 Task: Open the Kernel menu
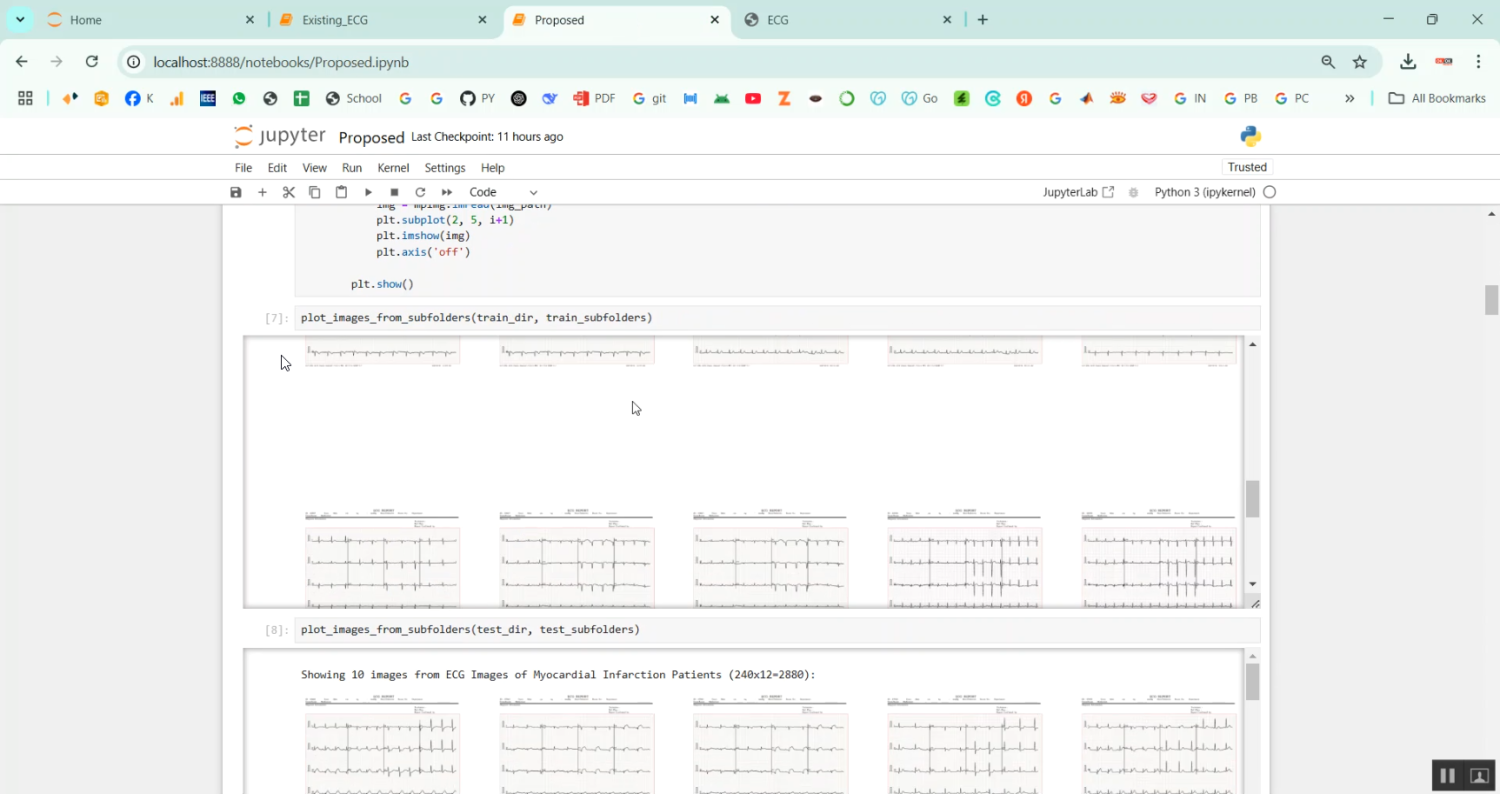pyautogui.click(x=393, y=168)
